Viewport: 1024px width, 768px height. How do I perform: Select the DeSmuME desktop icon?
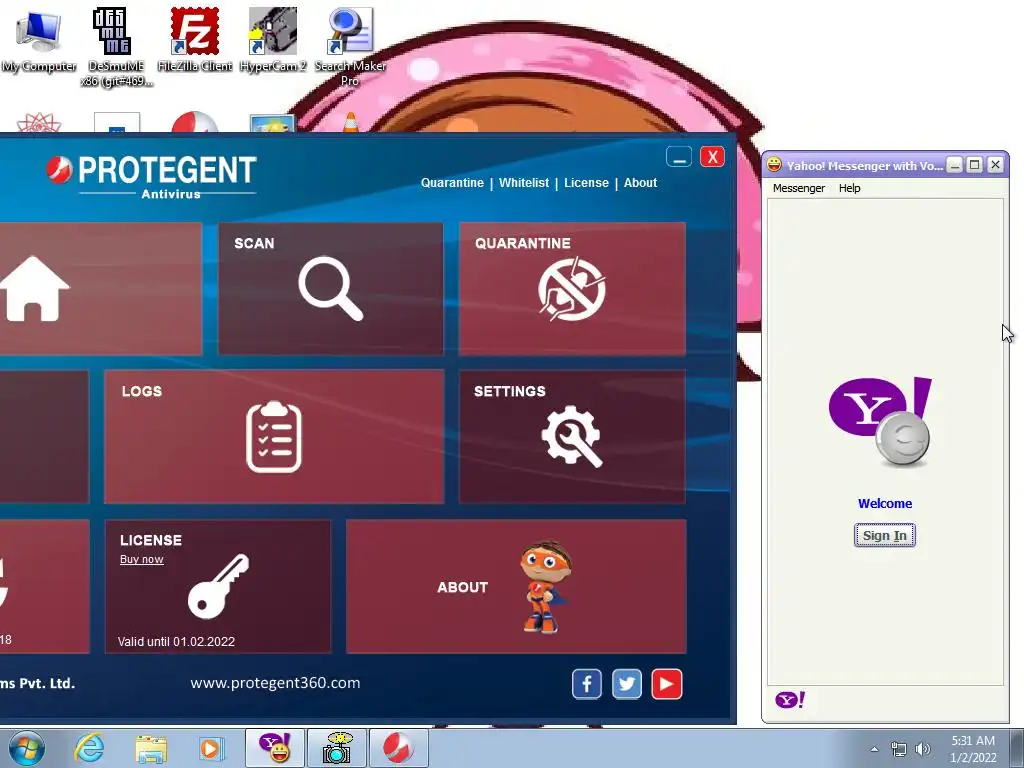click(116, 47)
